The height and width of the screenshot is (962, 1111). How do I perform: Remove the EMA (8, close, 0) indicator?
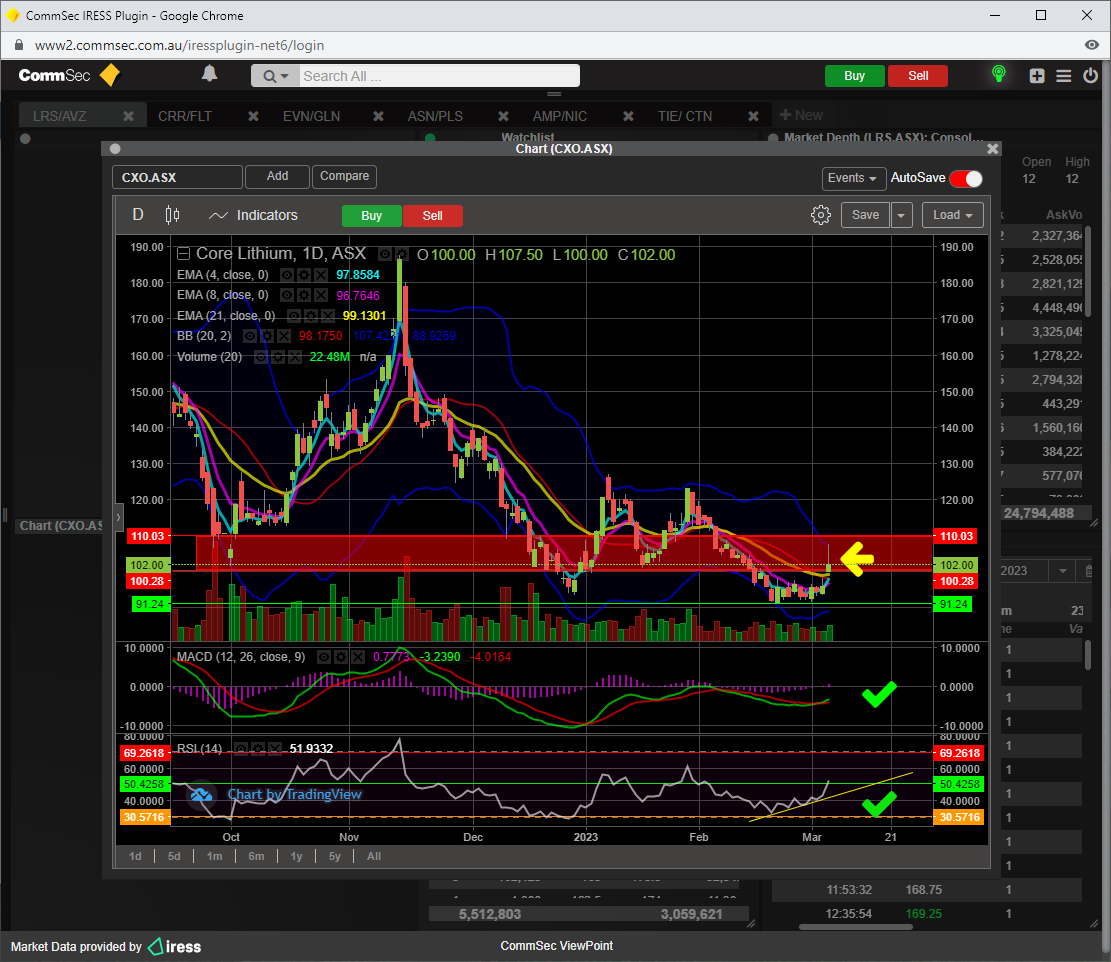320,295
